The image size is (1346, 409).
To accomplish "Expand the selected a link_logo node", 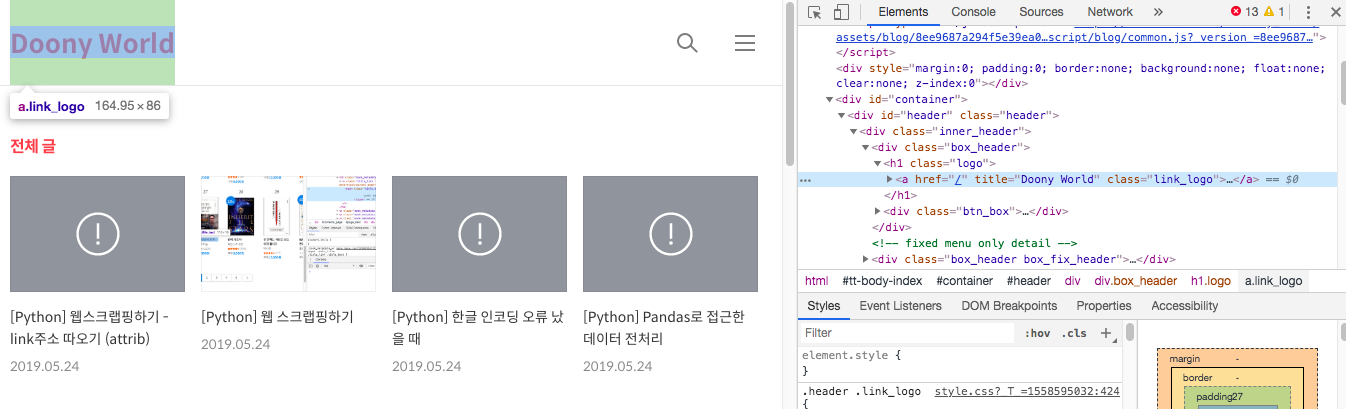I will tap(890, 180).
